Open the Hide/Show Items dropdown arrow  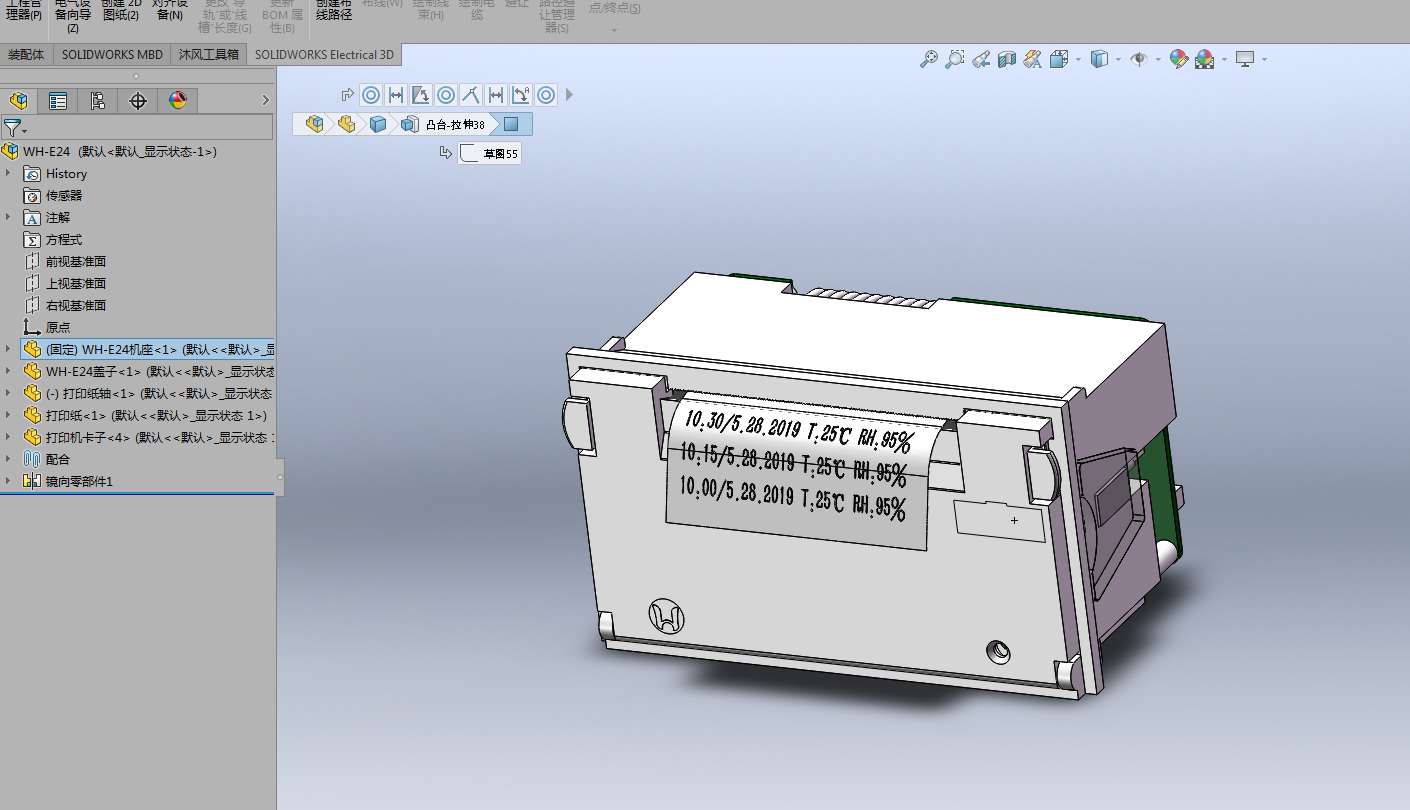point(1158,59)
